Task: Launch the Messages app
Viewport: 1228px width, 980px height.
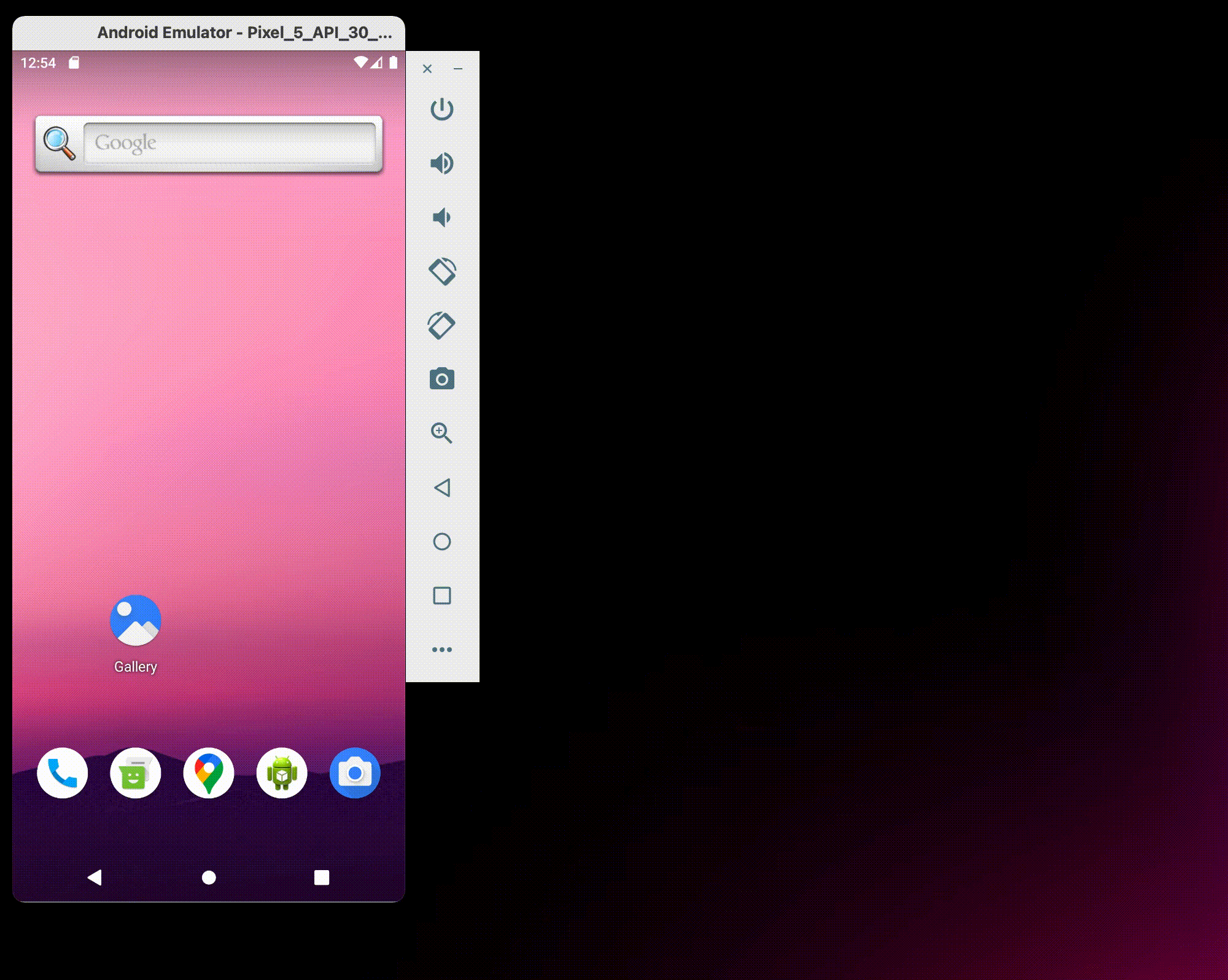Action: coord(134,773)
